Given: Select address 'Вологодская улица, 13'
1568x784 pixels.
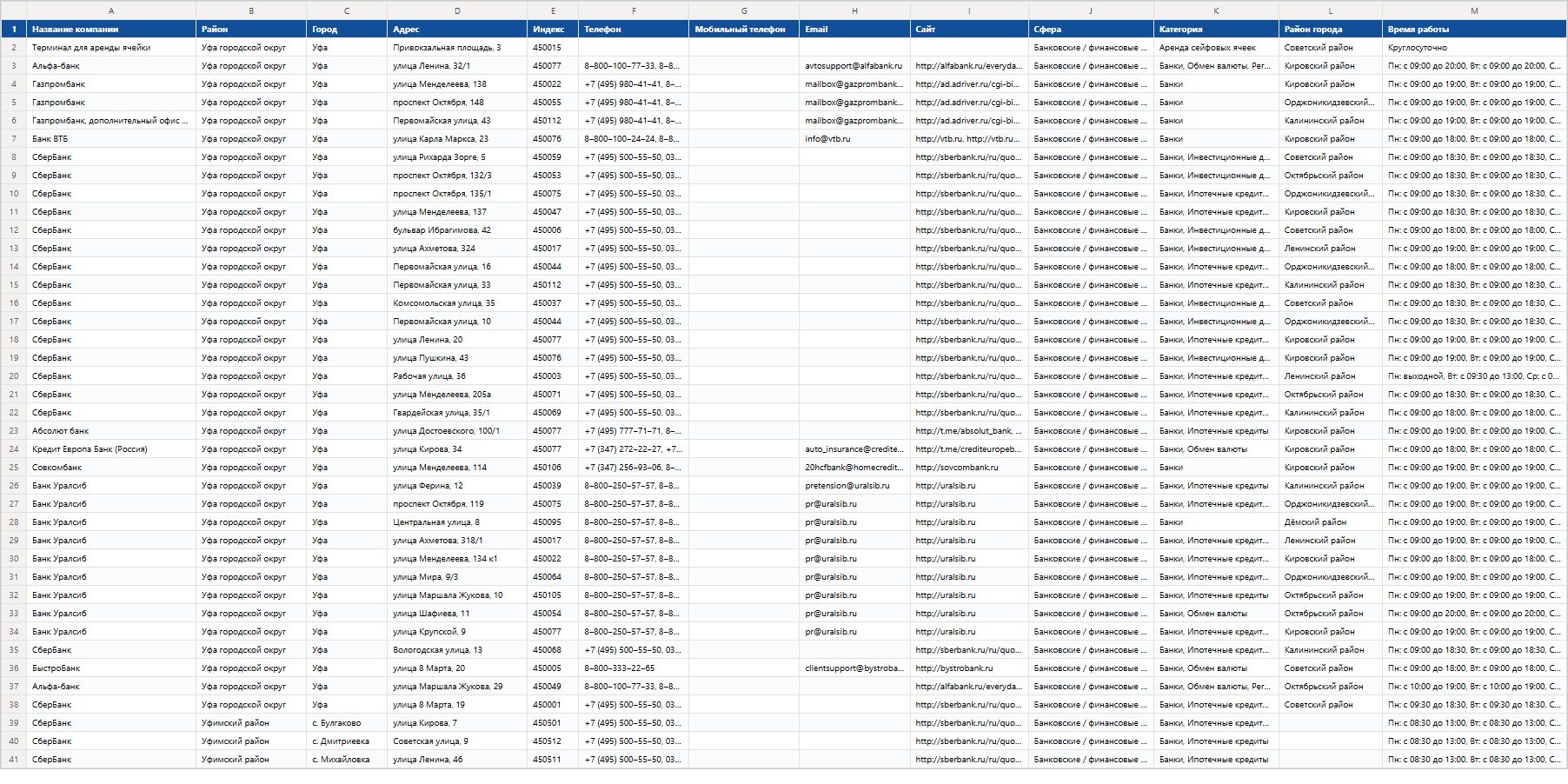Looking at the screenshot, I should click(457, 650).
